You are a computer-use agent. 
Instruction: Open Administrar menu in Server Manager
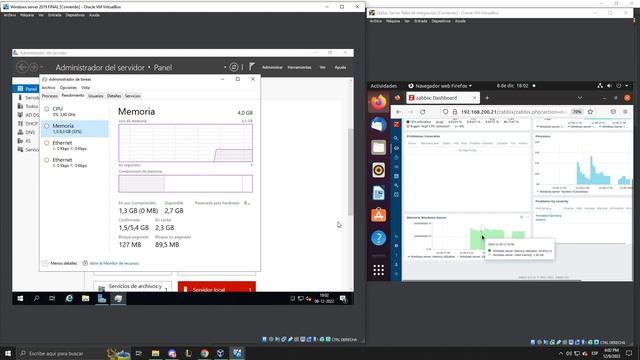pyautogui.click(x=272, y=67)
